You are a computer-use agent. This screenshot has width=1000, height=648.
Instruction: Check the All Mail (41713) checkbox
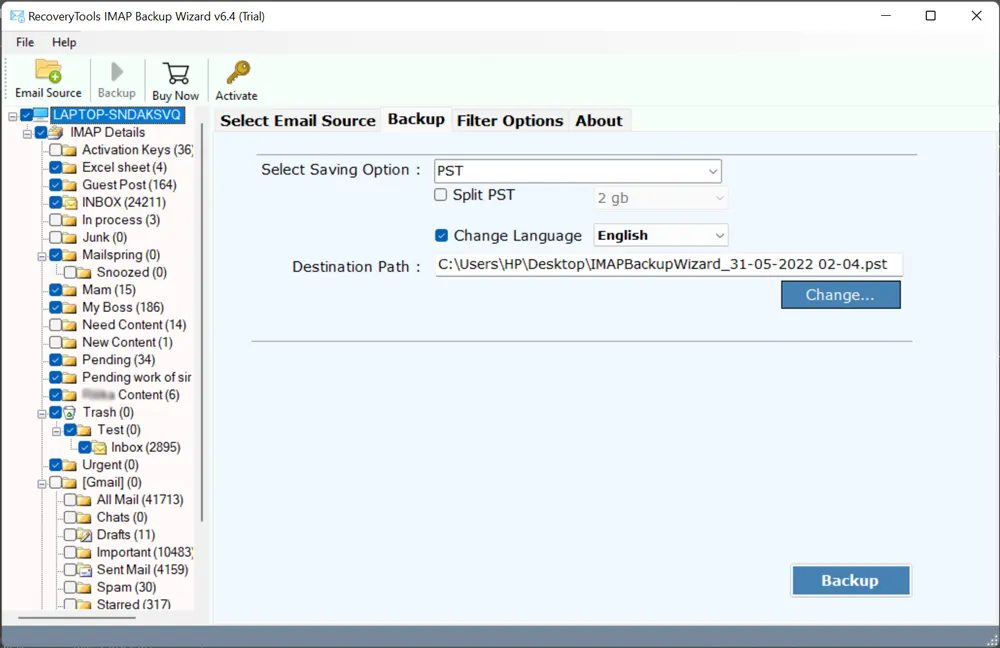70,499
